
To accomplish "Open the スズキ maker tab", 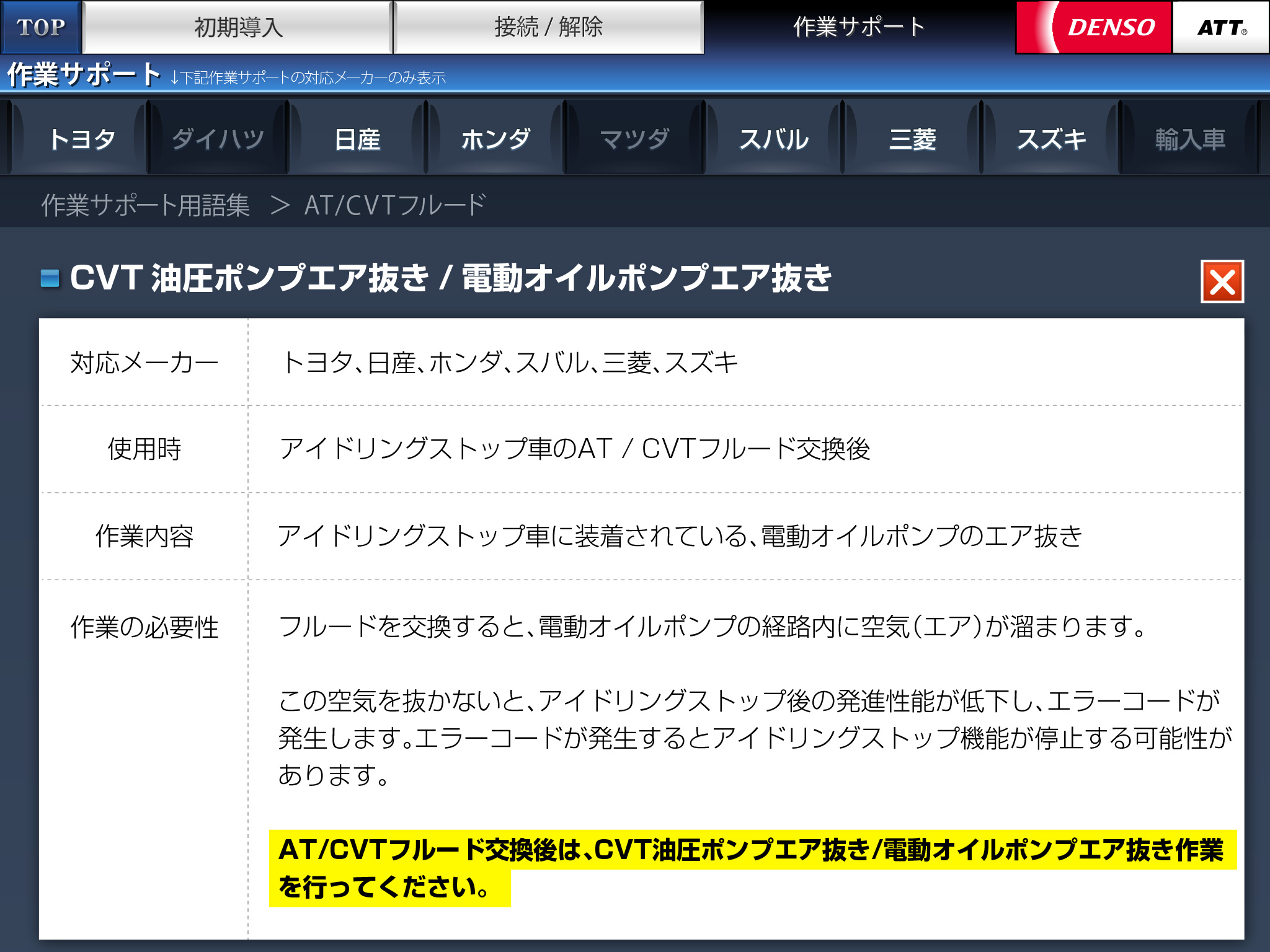I will 1051,139.
